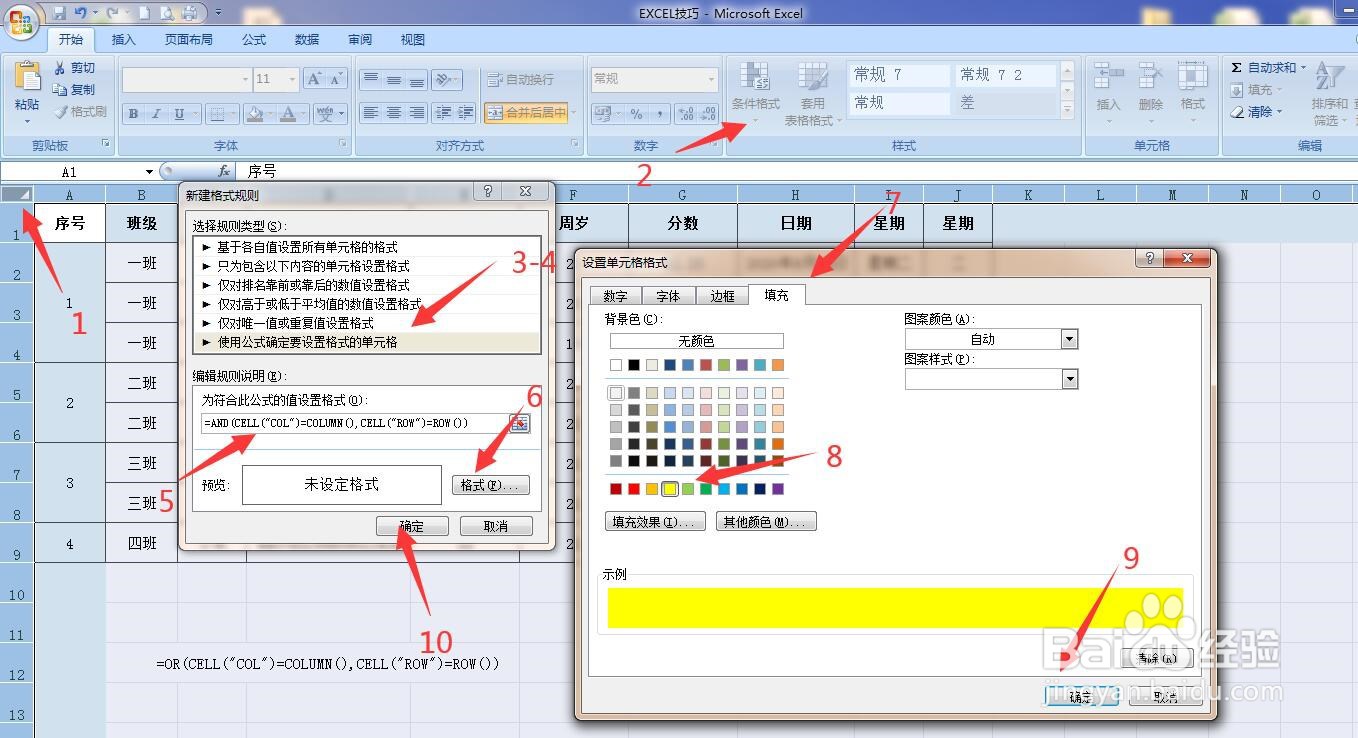Switch to the 公式 ribbon tab

pyautogui.click(x=254, y=40)
